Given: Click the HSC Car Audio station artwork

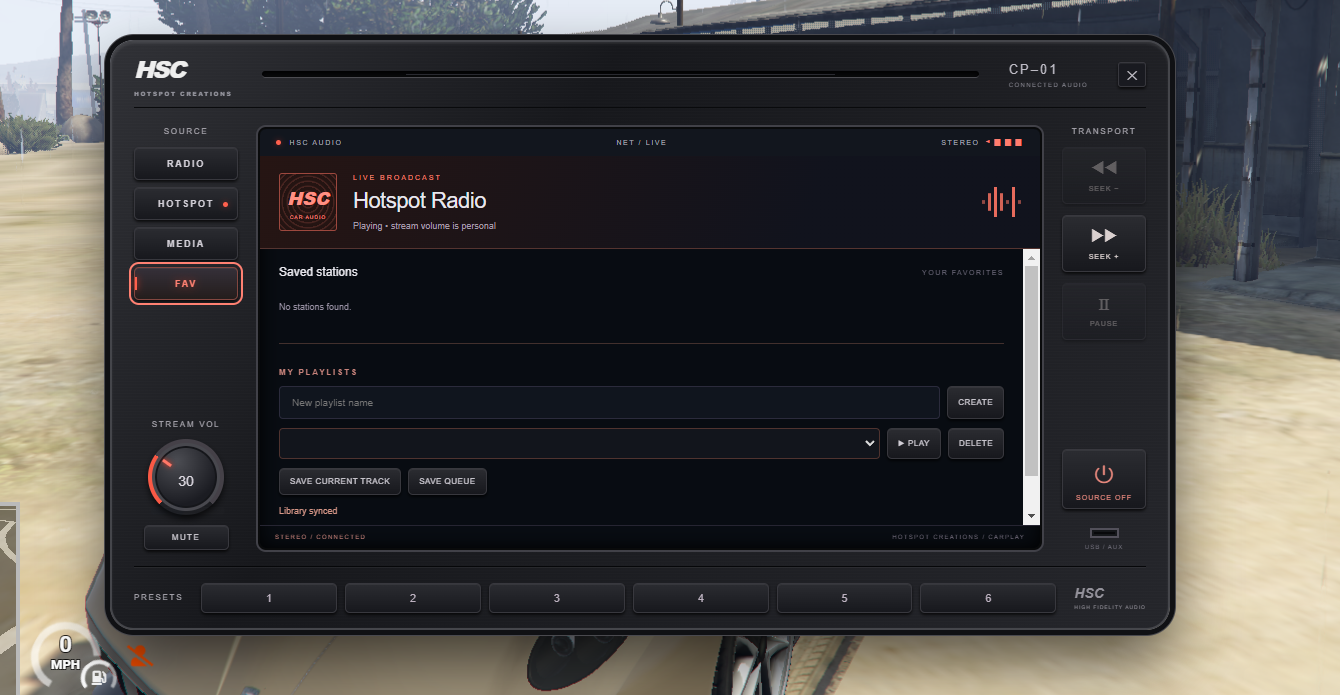Looking at the screenshot, I should click(308, 202).
